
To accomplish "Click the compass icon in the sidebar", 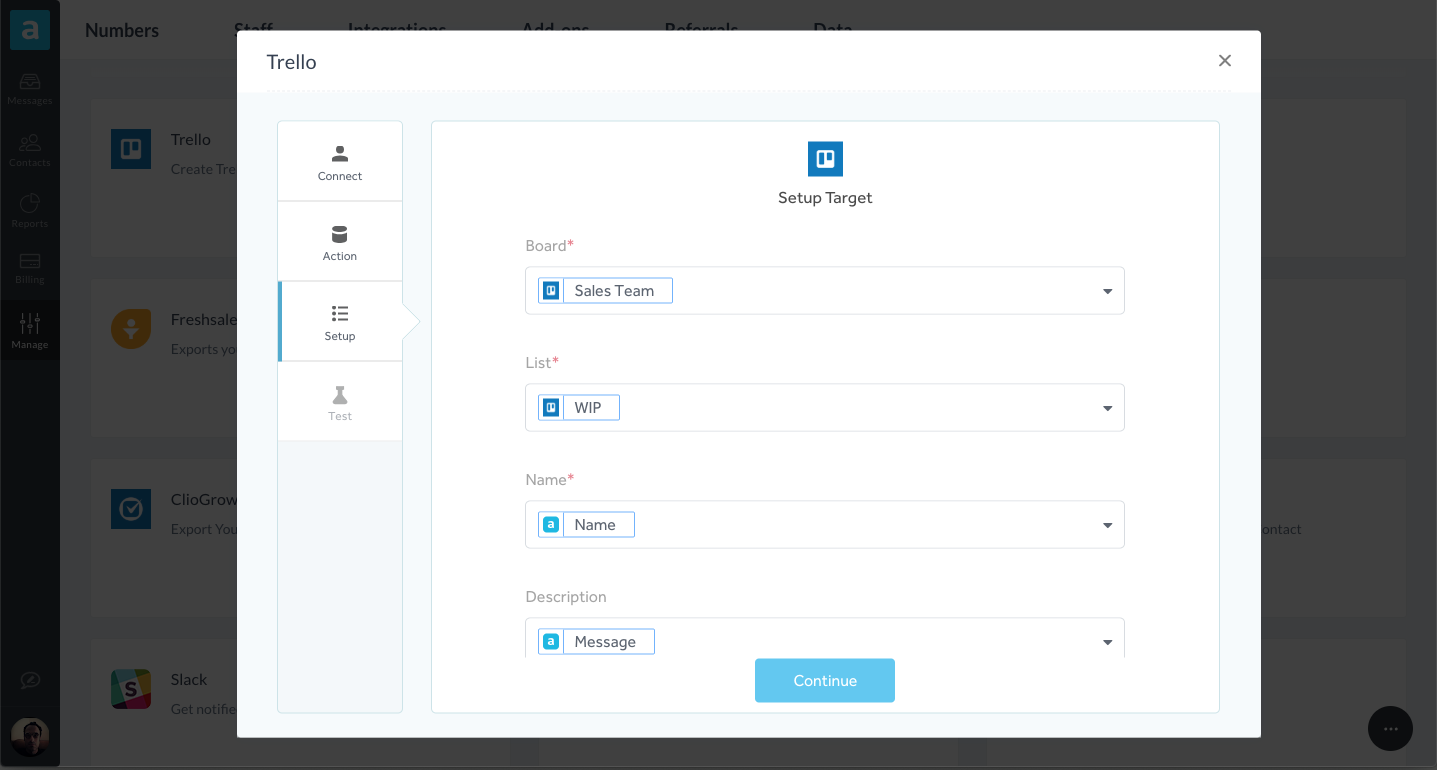I will pos(30,680).
